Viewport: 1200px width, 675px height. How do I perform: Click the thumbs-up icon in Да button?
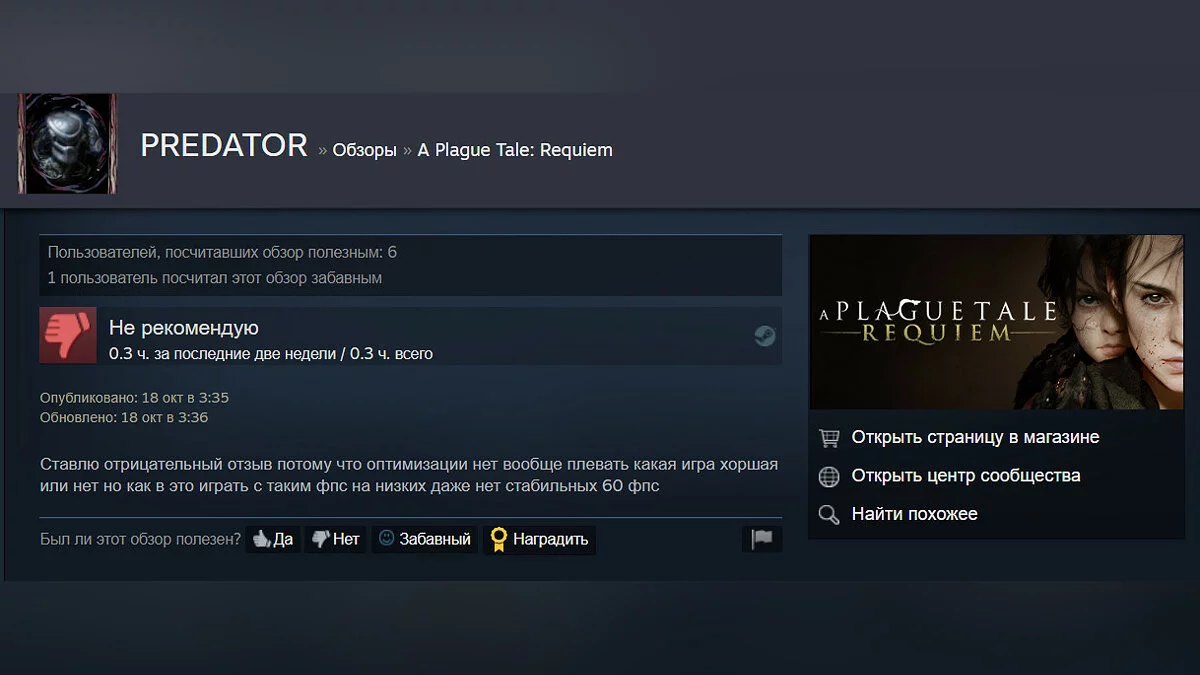pos(261,540)
